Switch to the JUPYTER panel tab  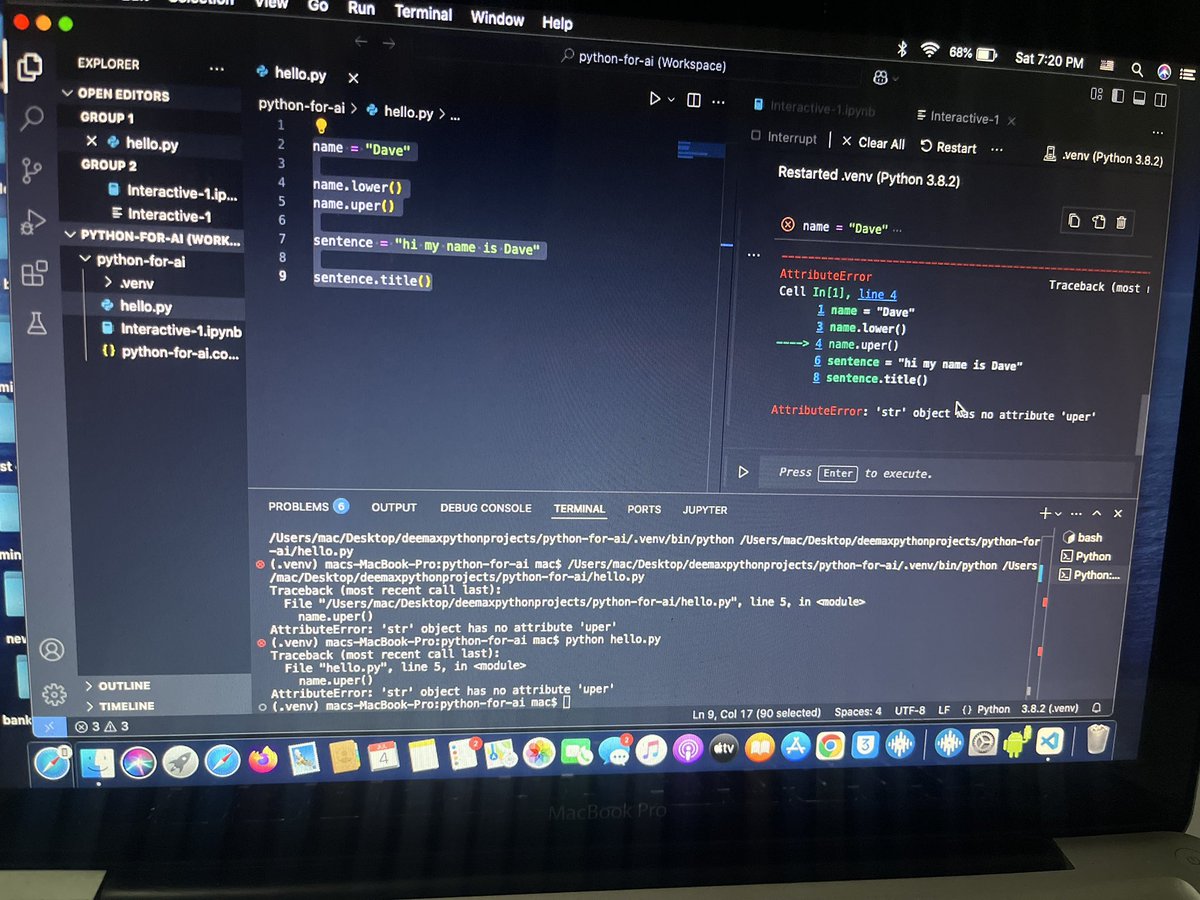click(x=705, y=510)
